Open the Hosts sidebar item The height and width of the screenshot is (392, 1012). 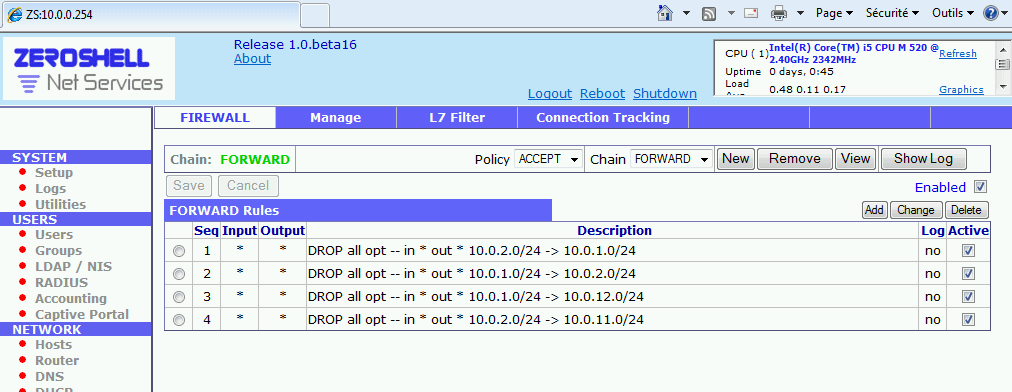coord(53,344)
